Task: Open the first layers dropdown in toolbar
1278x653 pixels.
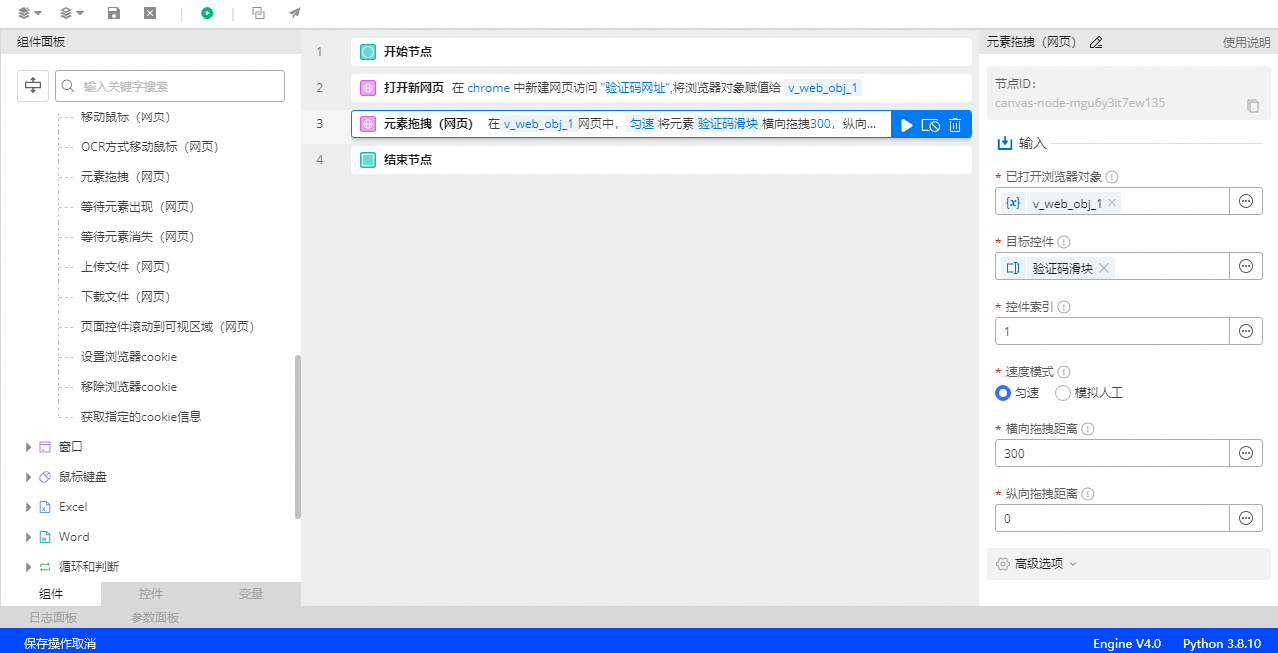Action: pos(30,13)
